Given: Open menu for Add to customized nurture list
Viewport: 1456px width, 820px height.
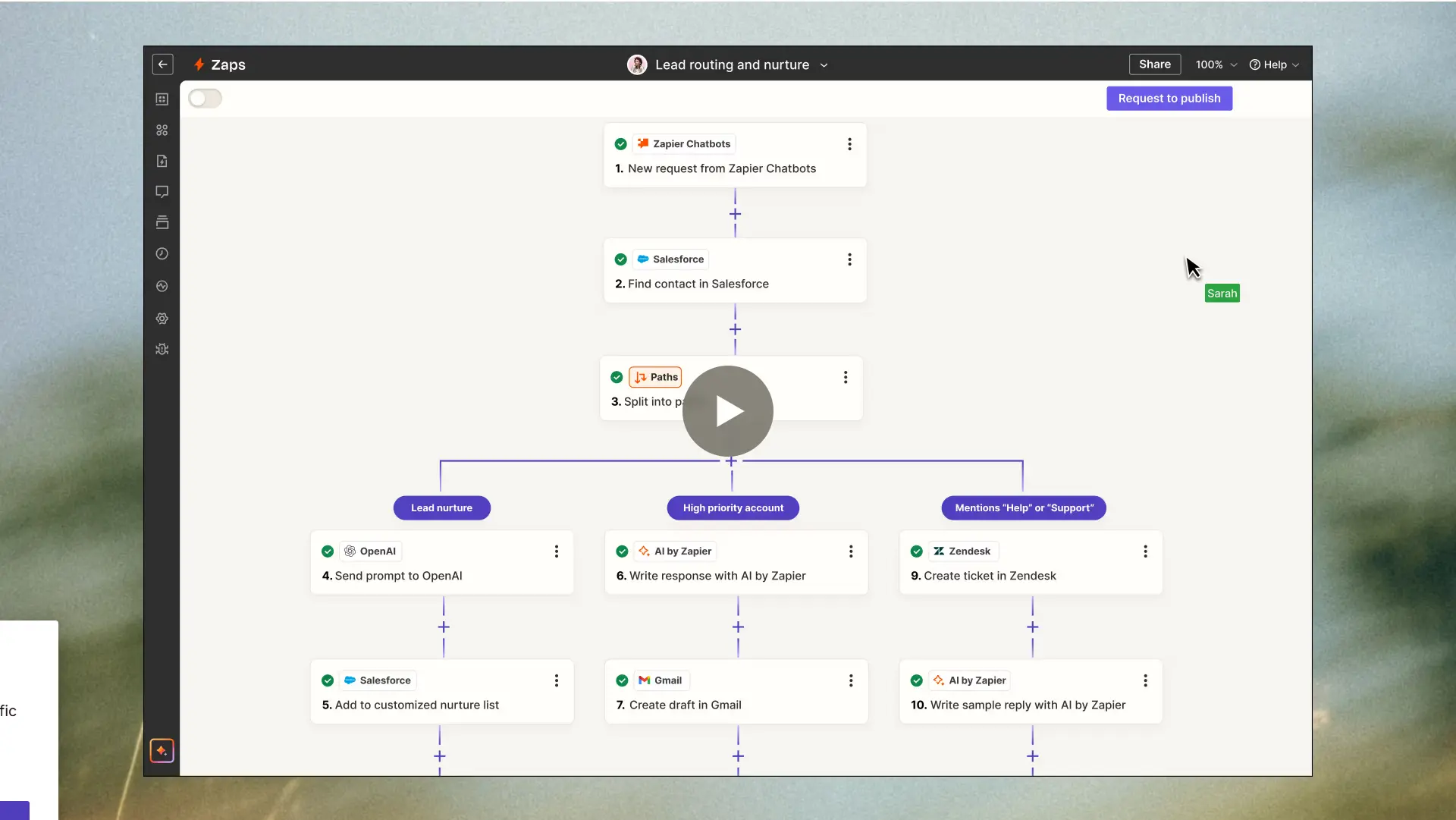Looking at the screenshot, I should [557, 680].
